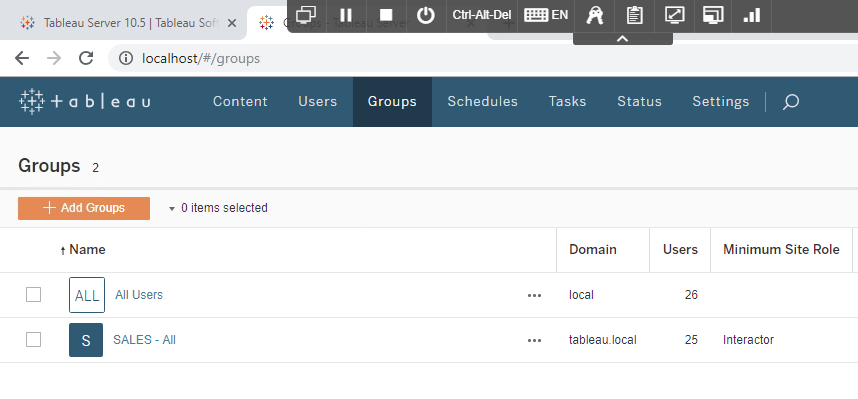Image resolution: width=858 pixels, height=399 pixels.
Task: Click the Tableau logo in header
Action: pyautogui.click(x=85, y=102)
